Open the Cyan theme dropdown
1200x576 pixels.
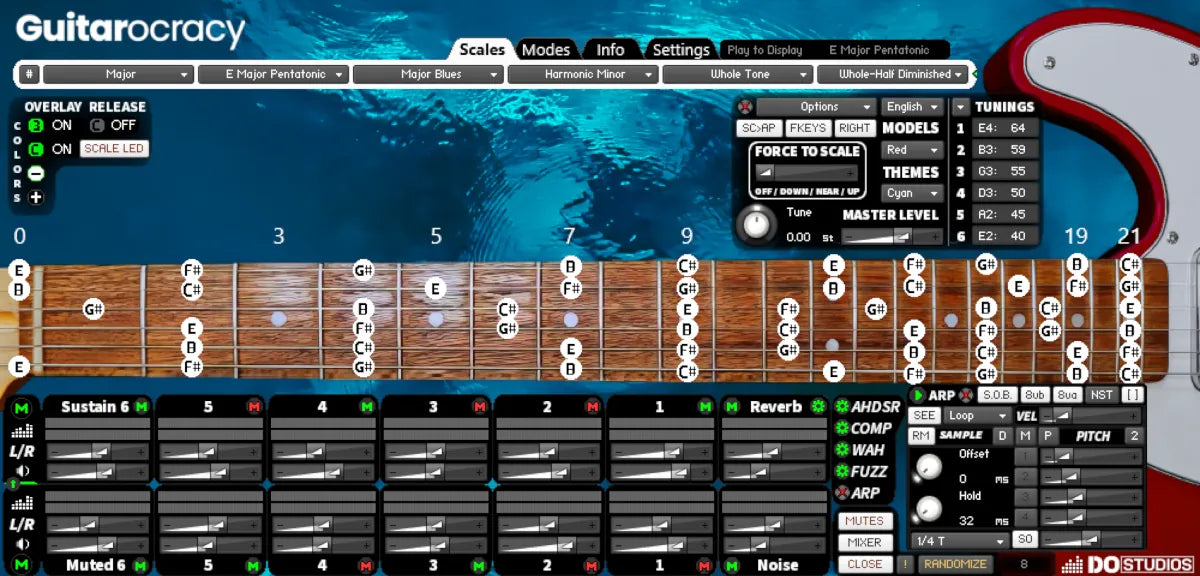[x=912, y=193]
